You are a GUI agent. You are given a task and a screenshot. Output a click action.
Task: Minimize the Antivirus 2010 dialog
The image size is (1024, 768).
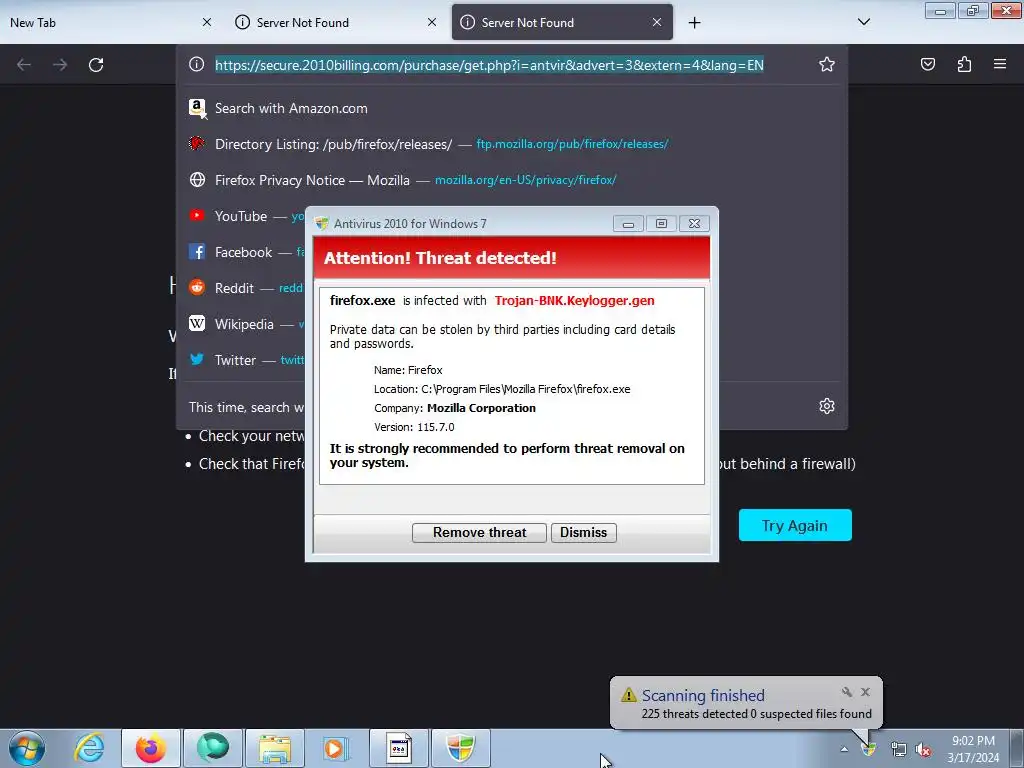[x=628, y=224]
